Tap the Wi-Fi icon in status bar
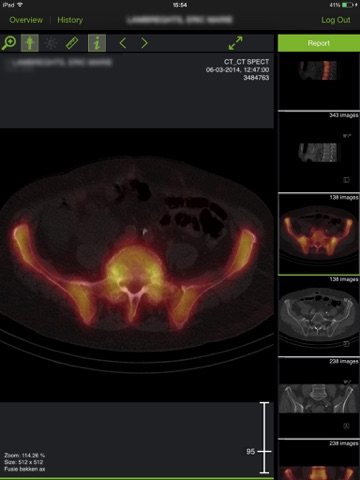Screen dimensions: 360x480 click(x=20, y=5)
